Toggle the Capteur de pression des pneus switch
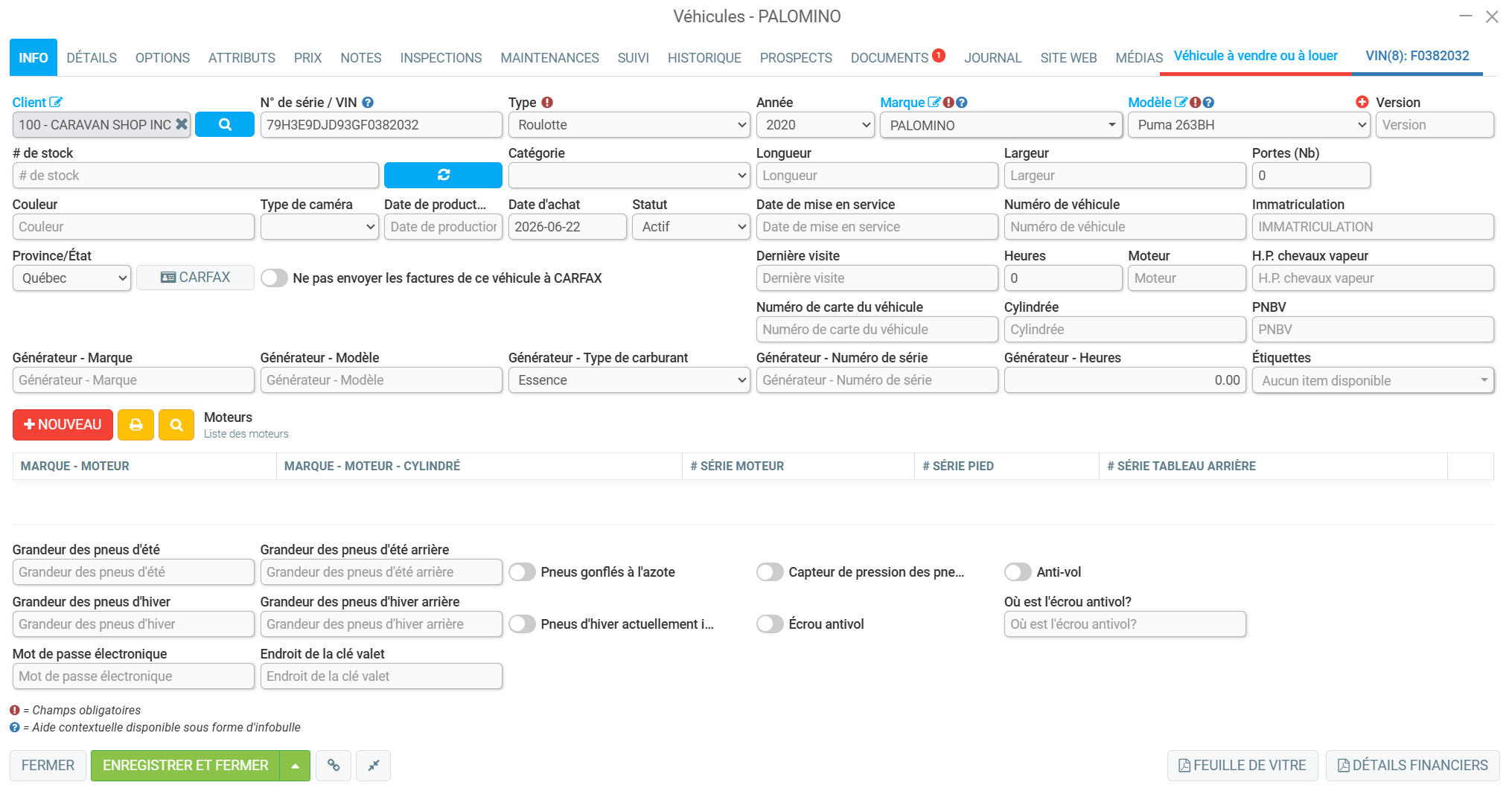The width and height of the screenshot is (1512, 791). pos(770,572)
